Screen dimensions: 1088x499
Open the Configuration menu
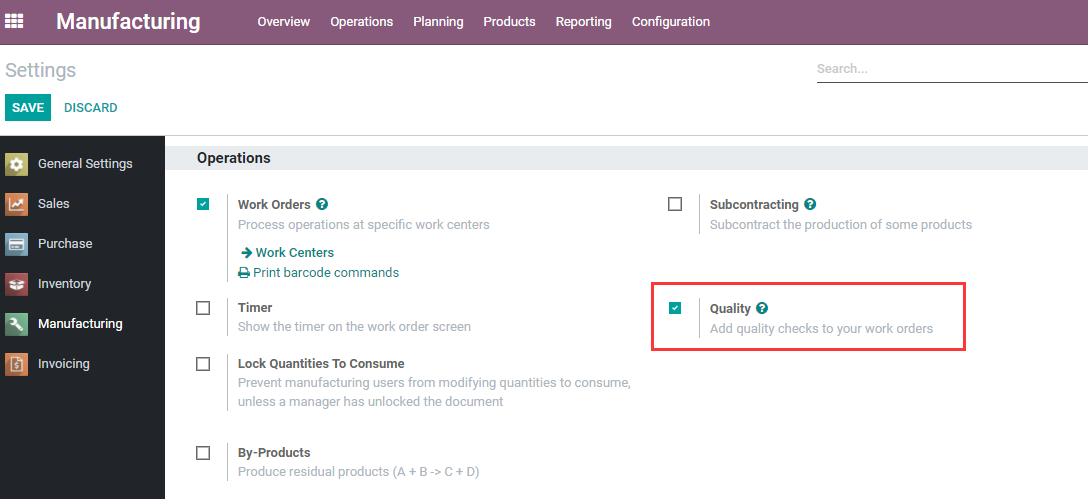pyautogui.click(x=671, y=22)
